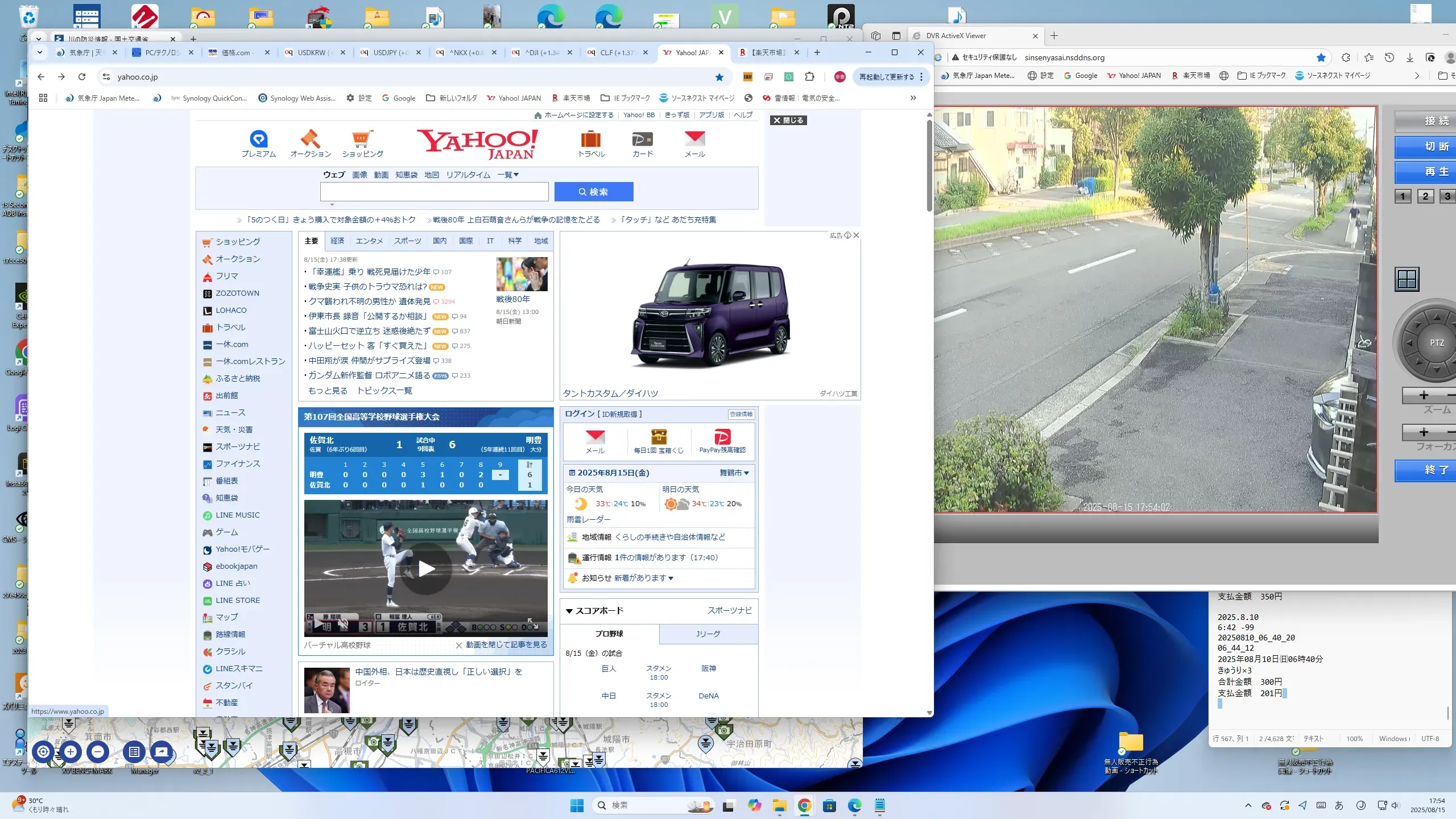1456x819 pixels.
Task: Play the baseball video
Action: tap(426, 568)
